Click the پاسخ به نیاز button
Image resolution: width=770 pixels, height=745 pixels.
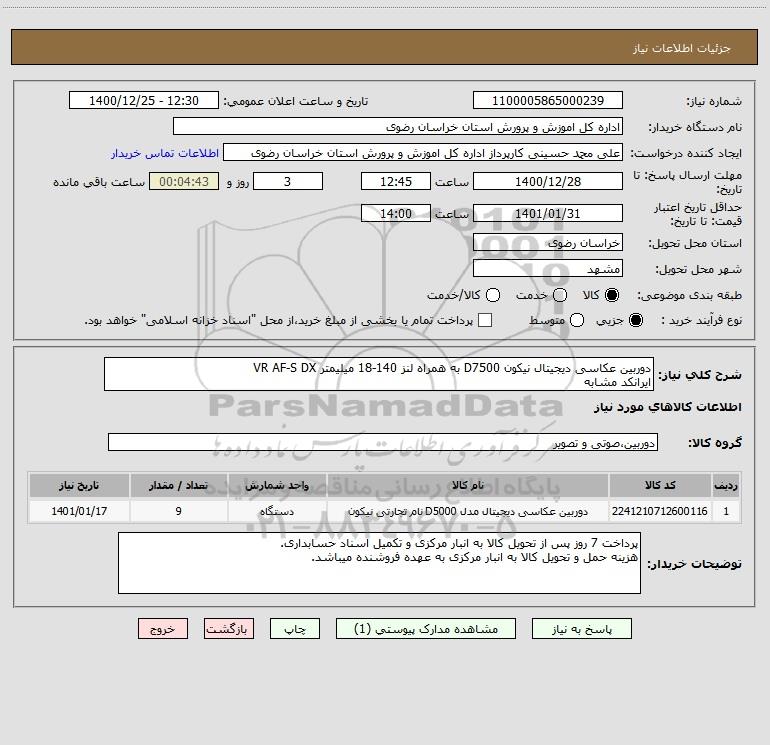[x=581, y=629]
